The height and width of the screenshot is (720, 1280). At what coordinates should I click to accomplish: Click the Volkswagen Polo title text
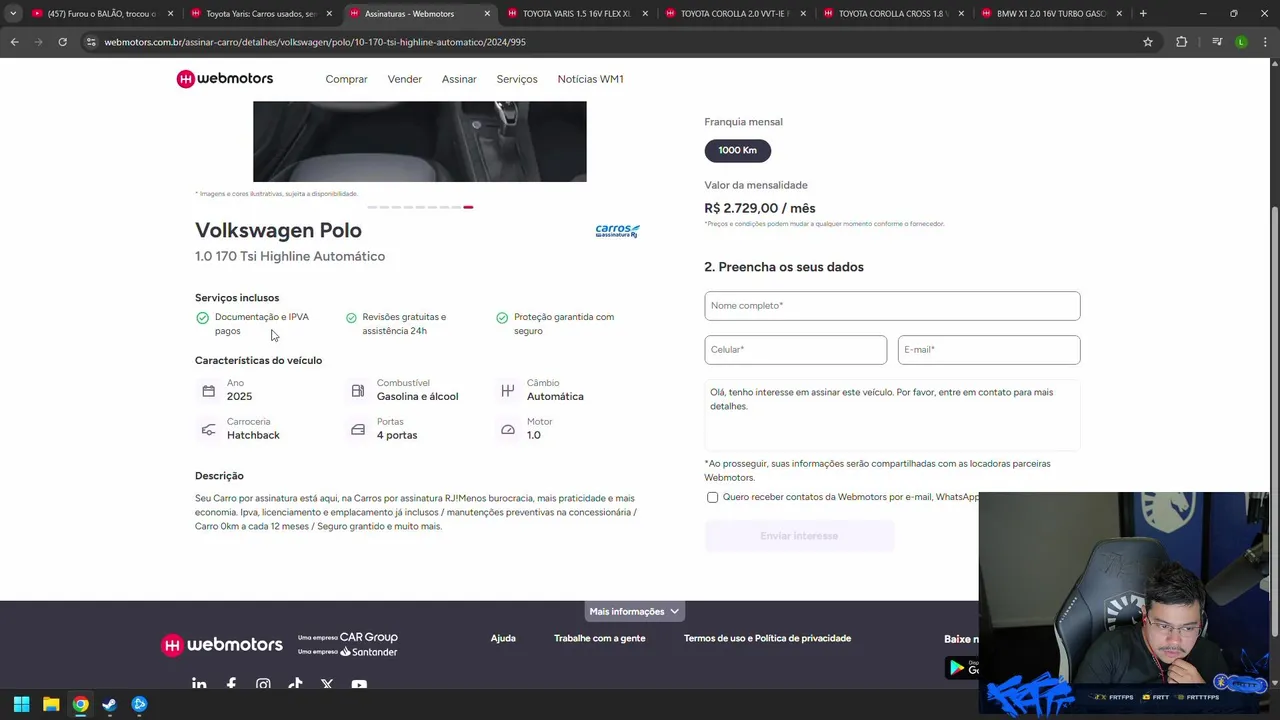[x=278, y=230]
